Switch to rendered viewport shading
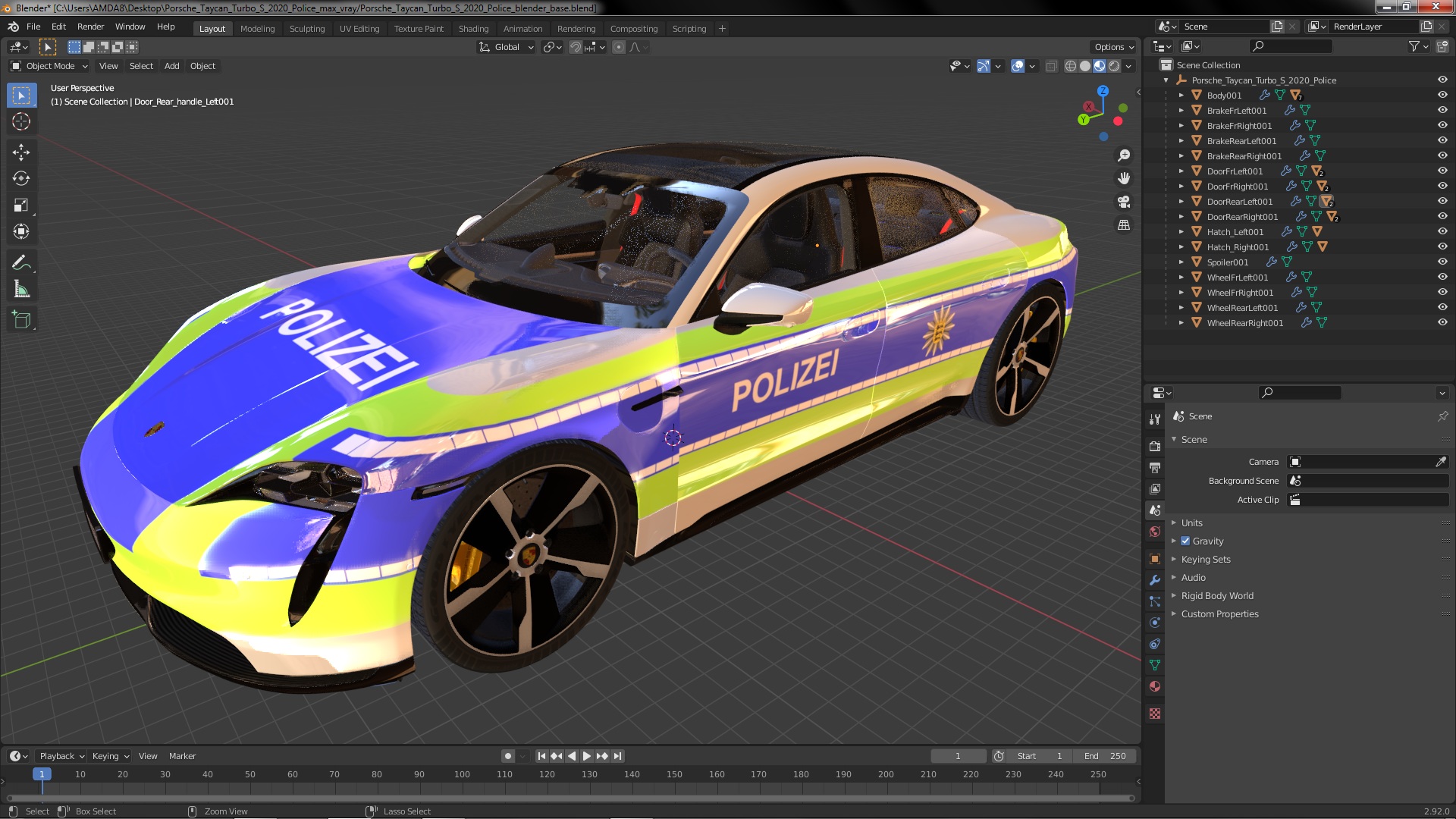1456x819 pixels. tap(1114, 66)
